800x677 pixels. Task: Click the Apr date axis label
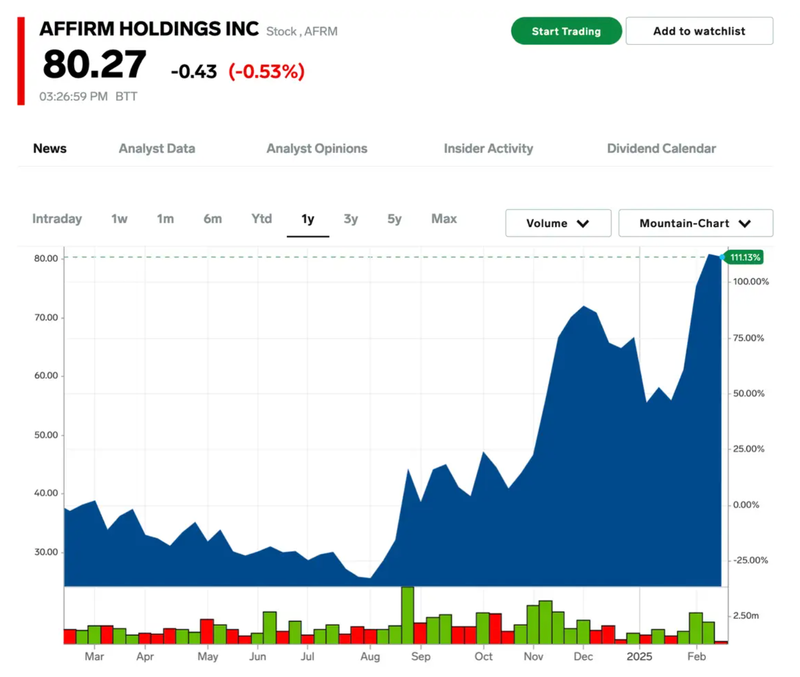click(x=145, y=657)
